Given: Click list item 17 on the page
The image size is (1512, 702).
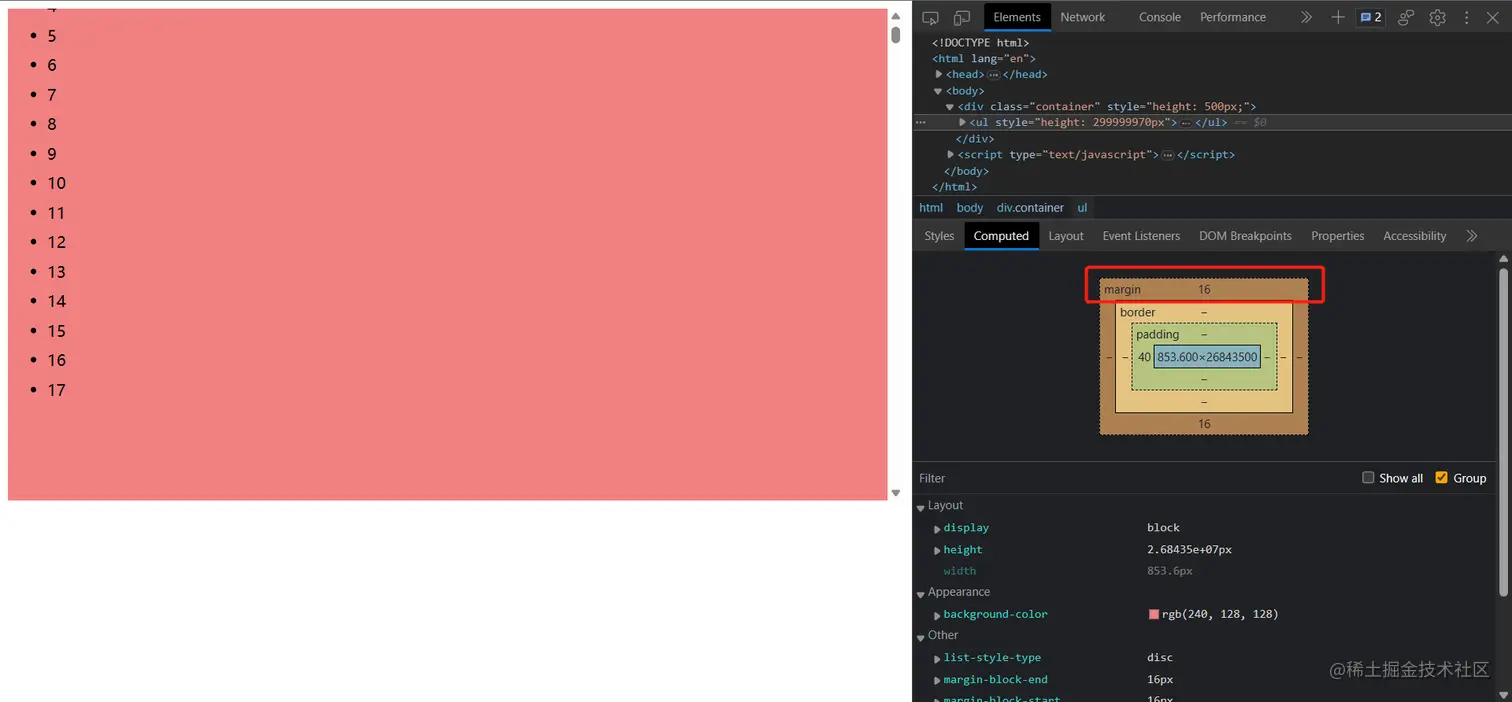Looking at the screenshot, I should [56, 390].
